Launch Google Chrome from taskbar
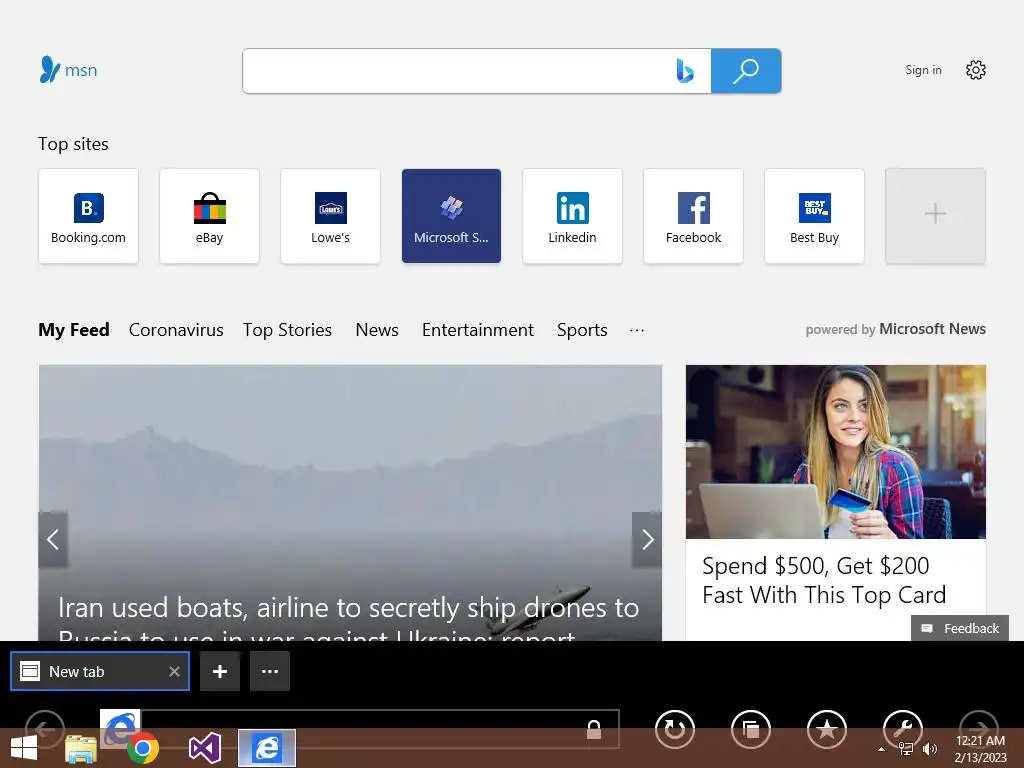 click(142, 748)
